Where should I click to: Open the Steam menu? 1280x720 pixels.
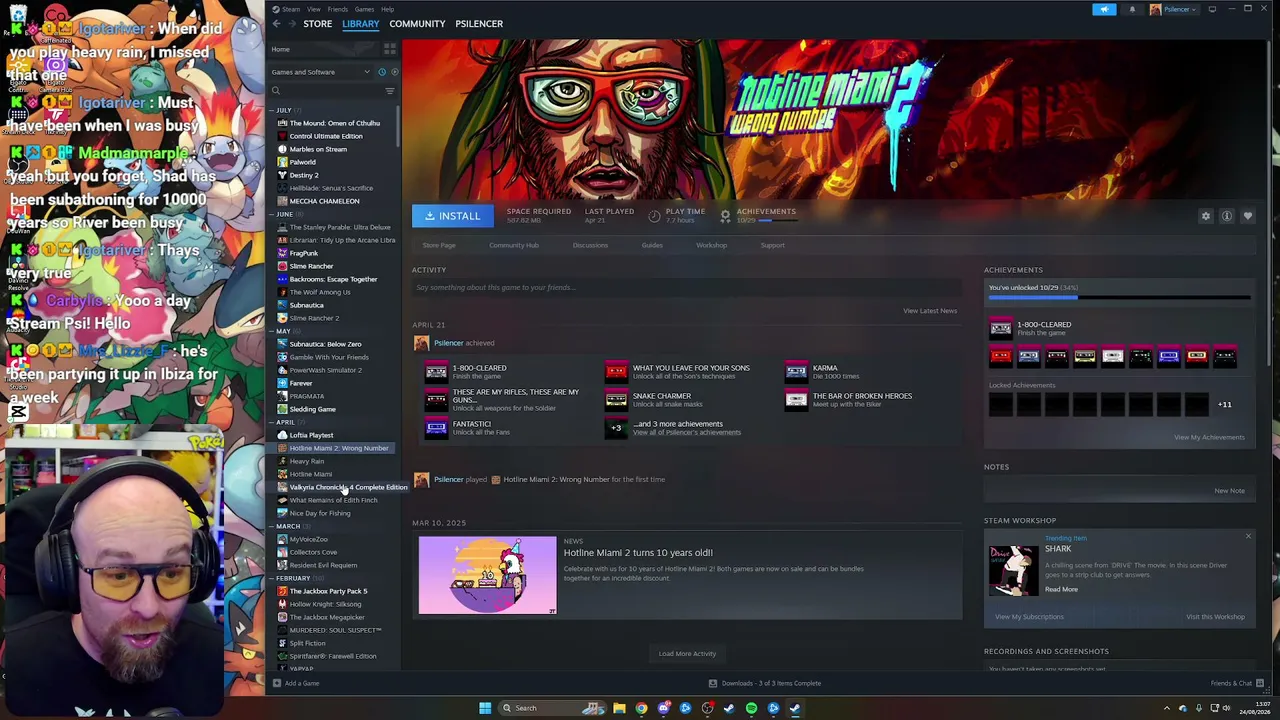[x=290, y=9]
